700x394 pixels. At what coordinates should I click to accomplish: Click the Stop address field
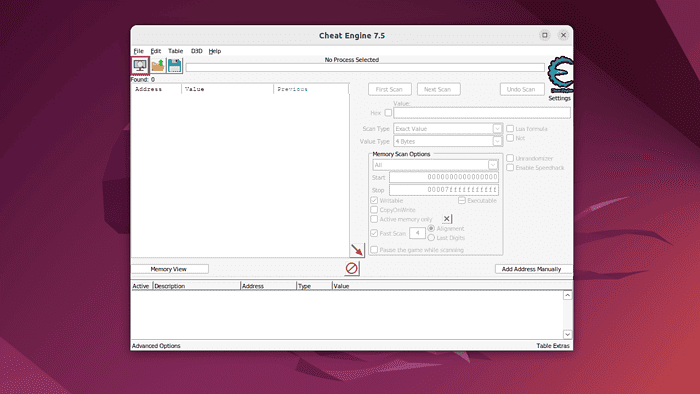click(x=444, y=190)
